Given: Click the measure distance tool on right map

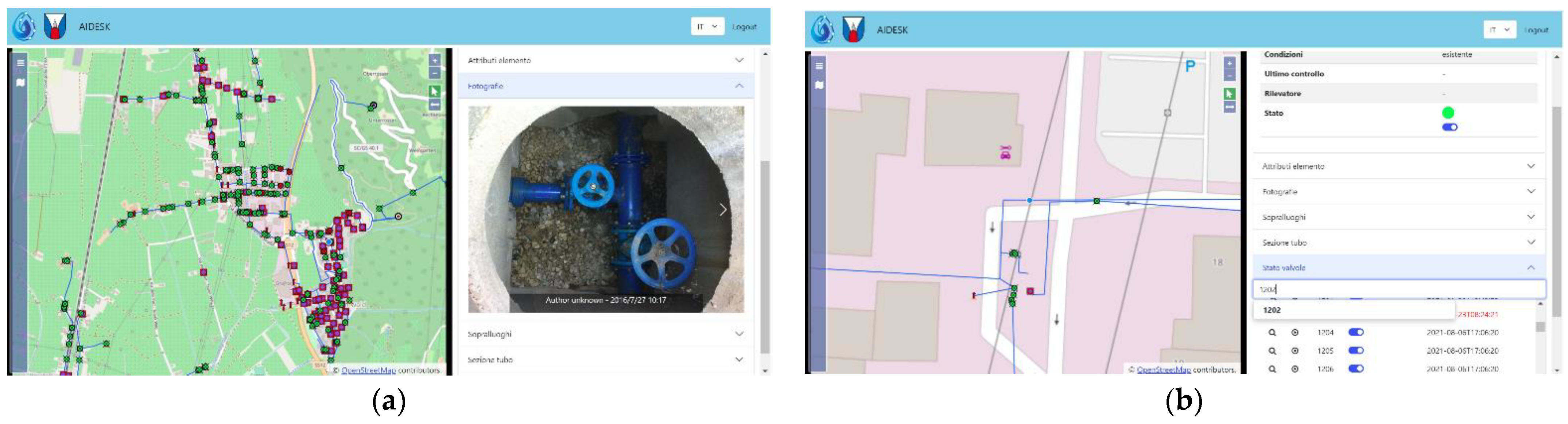Looking at the screenshot, I should [1230, 107].
